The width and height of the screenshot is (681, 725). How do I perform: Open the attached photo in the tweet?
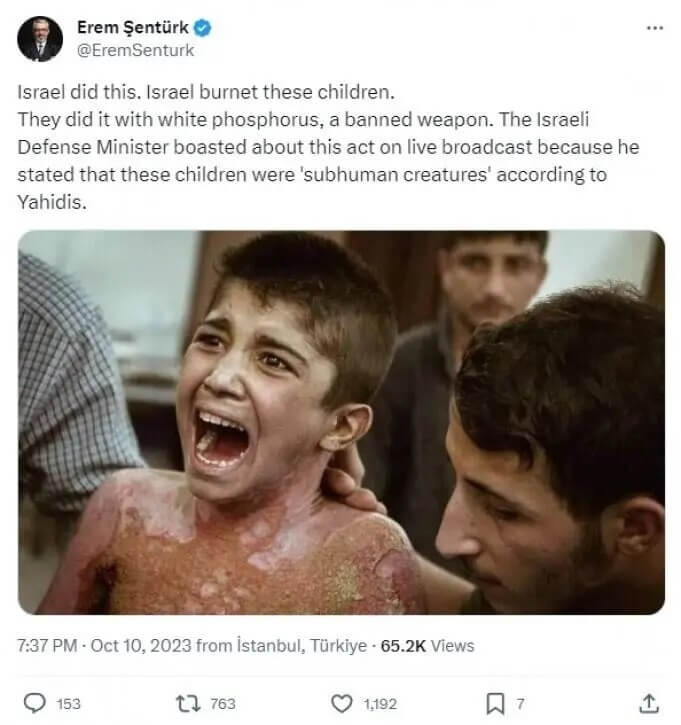[341, 422]
